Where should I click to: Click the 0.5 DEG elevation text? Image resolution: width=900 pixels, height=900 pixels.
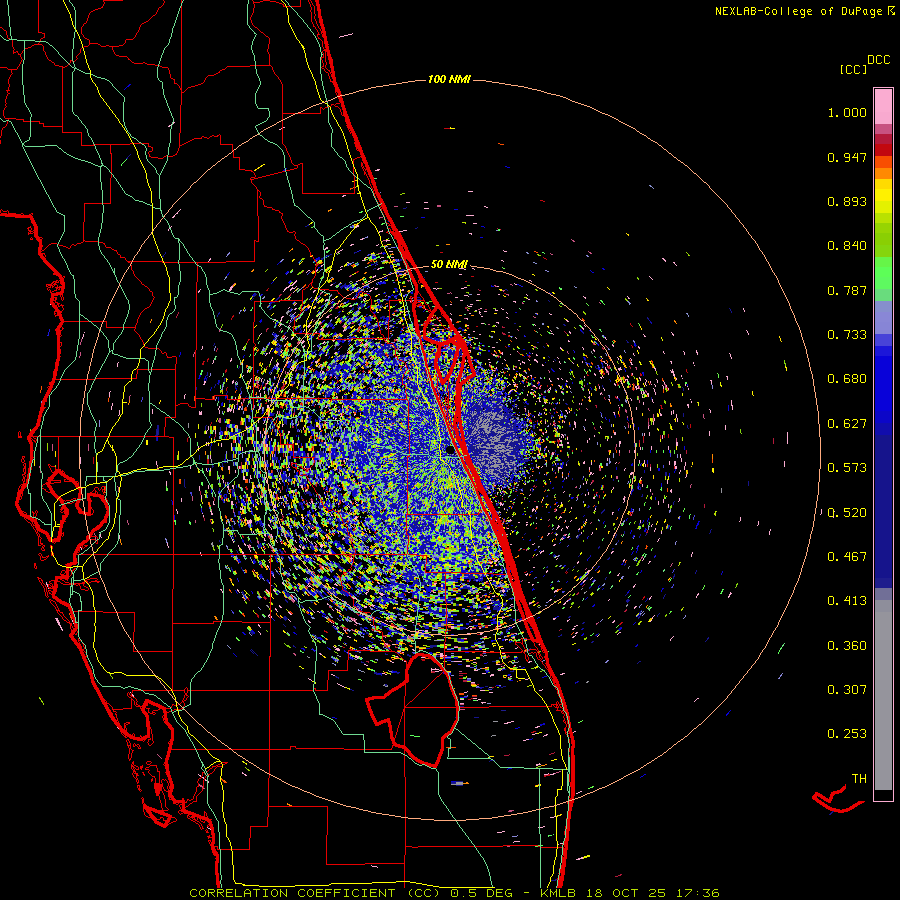(x=483, y=893)
